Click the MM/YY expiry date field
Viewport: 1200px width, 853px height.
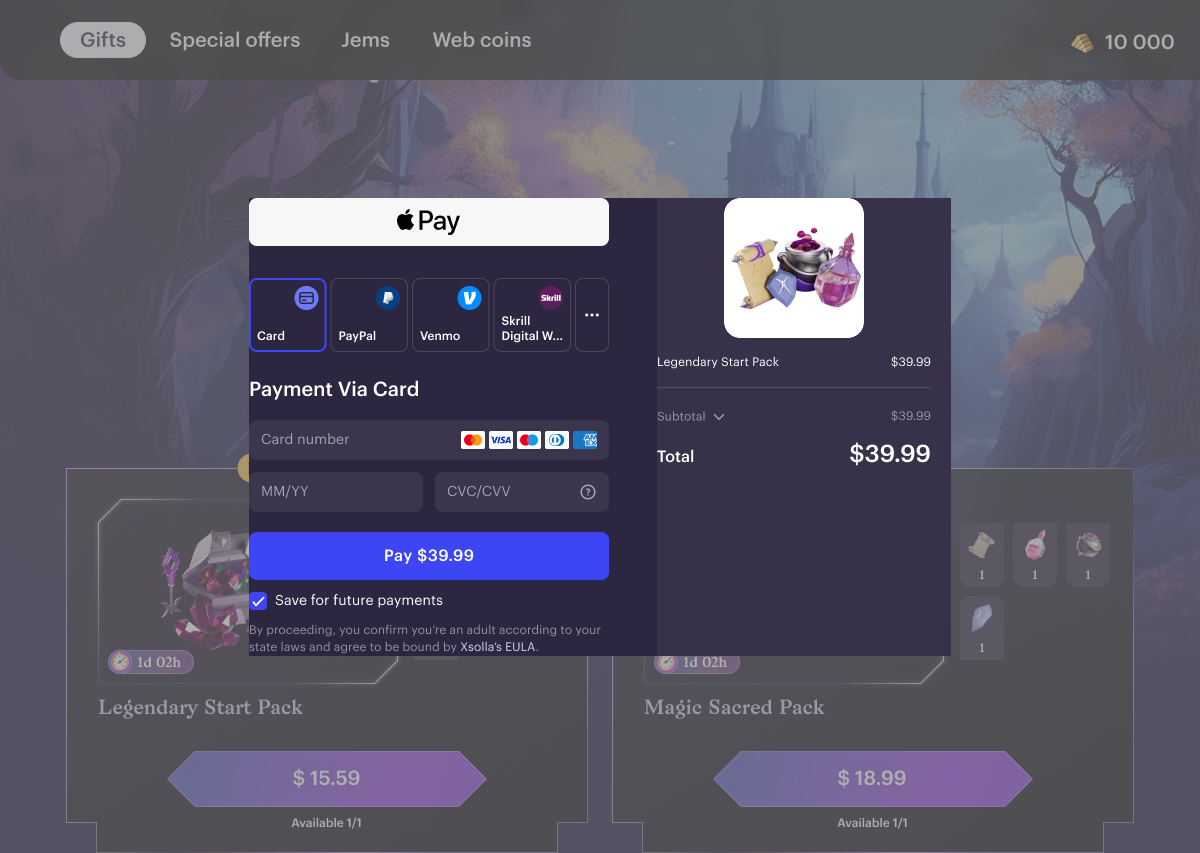click(336, 492)
